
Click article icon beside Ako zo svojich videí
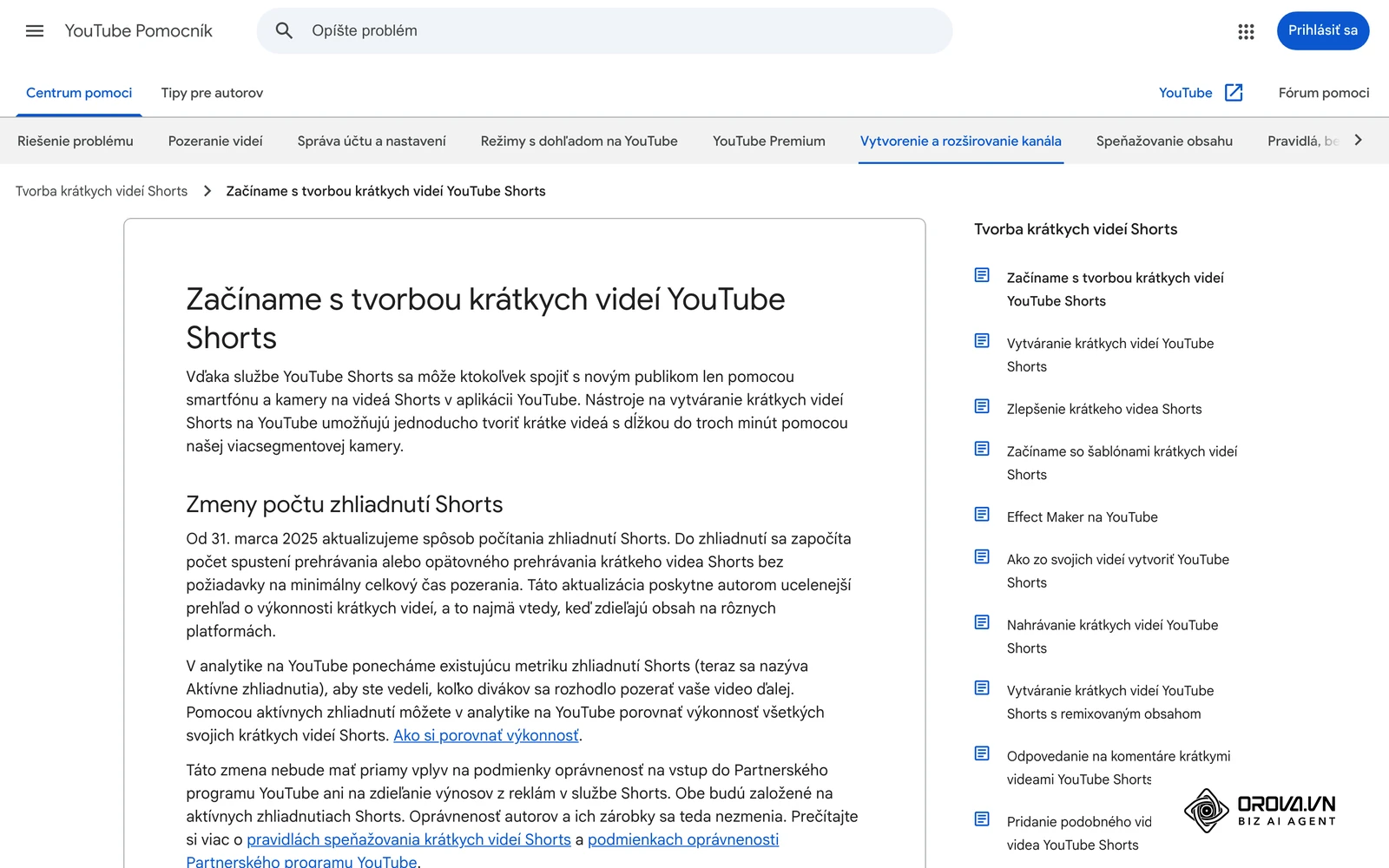[982, 557]
